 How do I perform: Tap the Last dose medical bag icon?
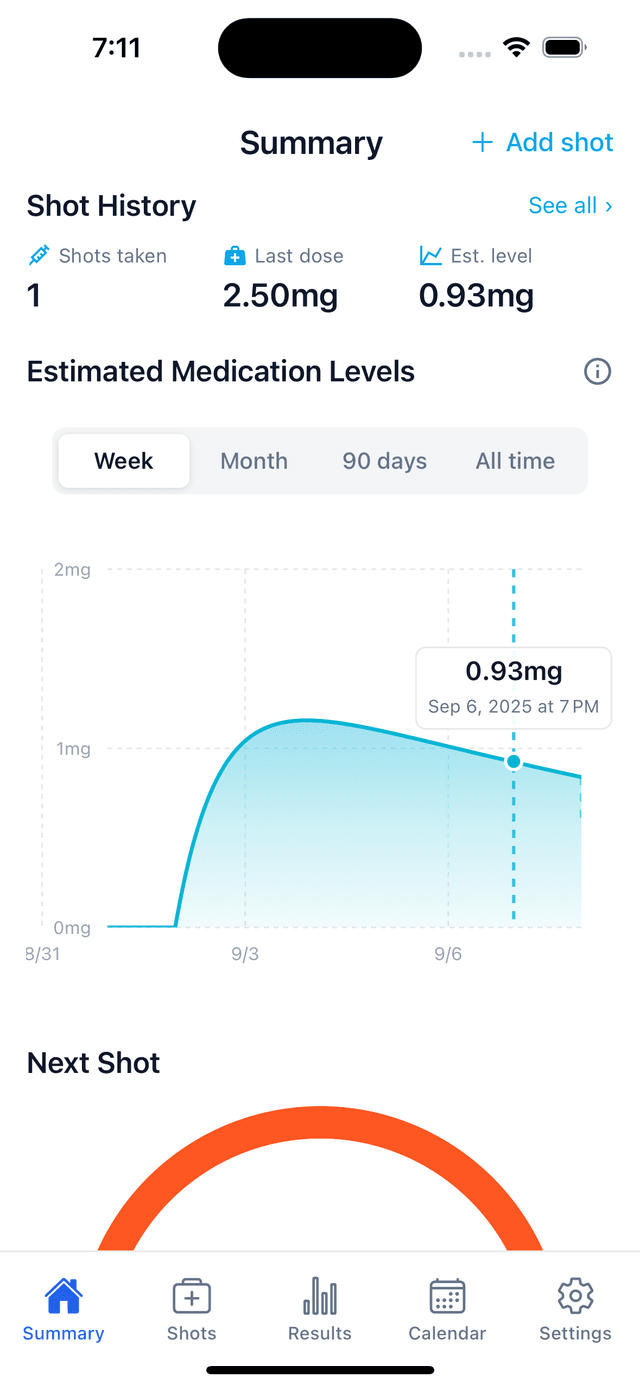234,256
